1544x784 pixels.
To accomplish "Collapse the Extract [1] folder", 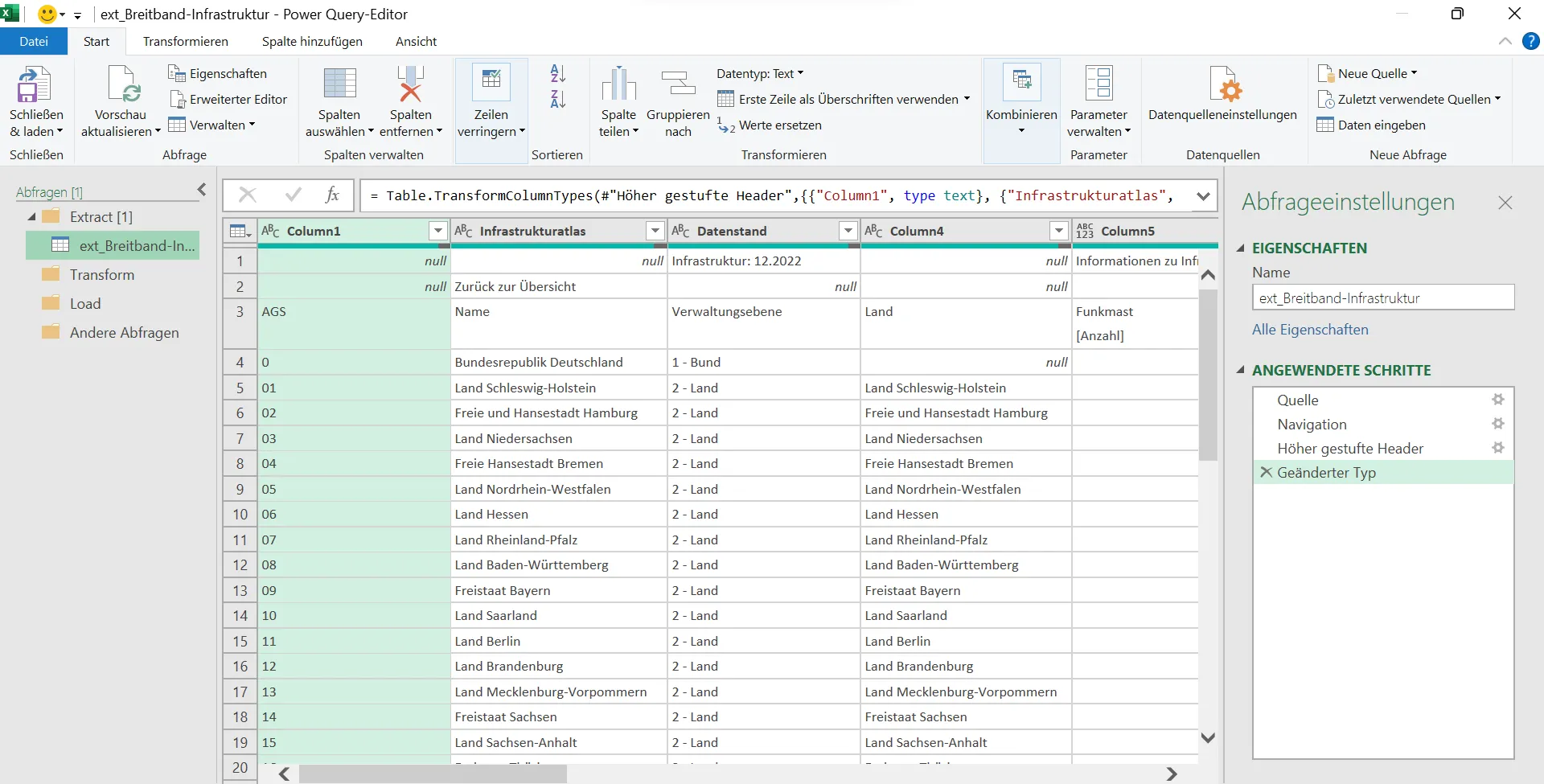I will (31, 216).
